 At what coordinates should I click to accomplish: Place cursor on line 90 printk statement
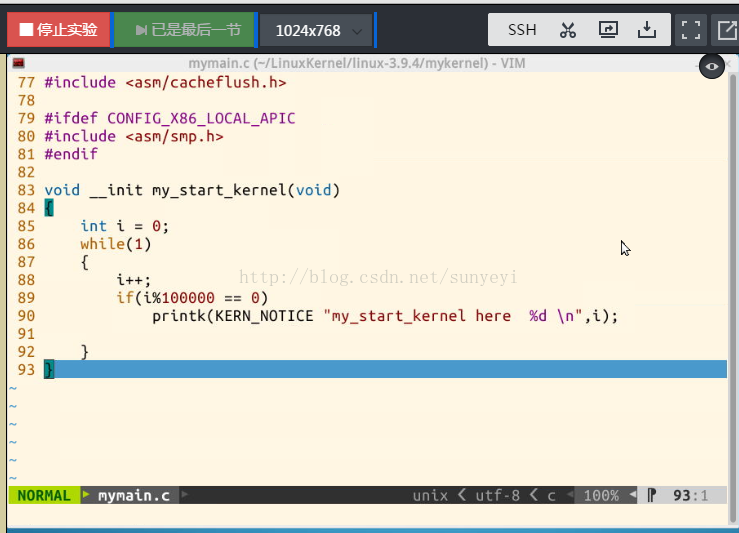click(385, 316)
